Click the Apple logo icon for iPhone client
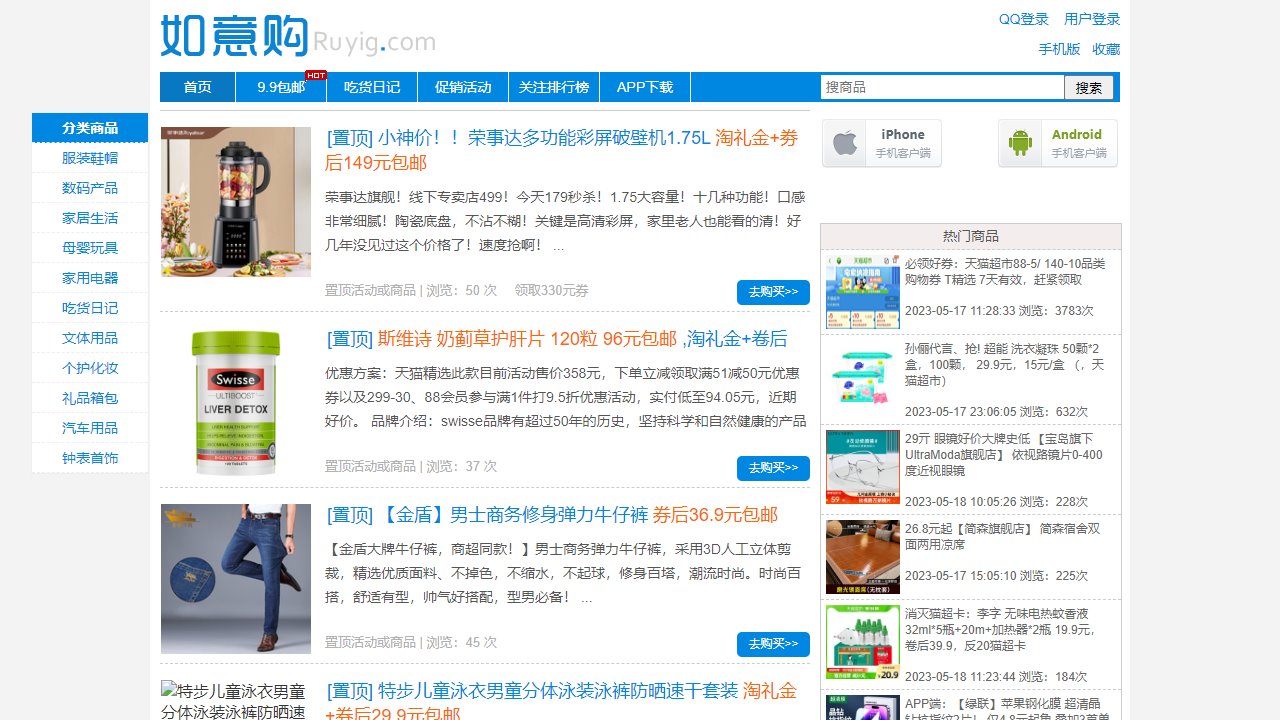 pos(846,143)
